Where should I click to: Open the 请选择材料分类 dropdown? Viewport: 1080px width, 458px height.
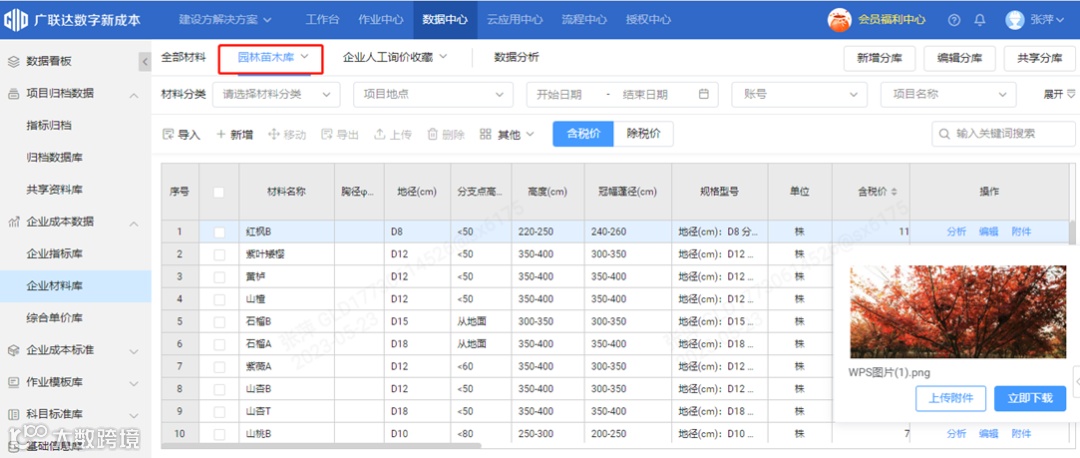[x=276, y=94]
